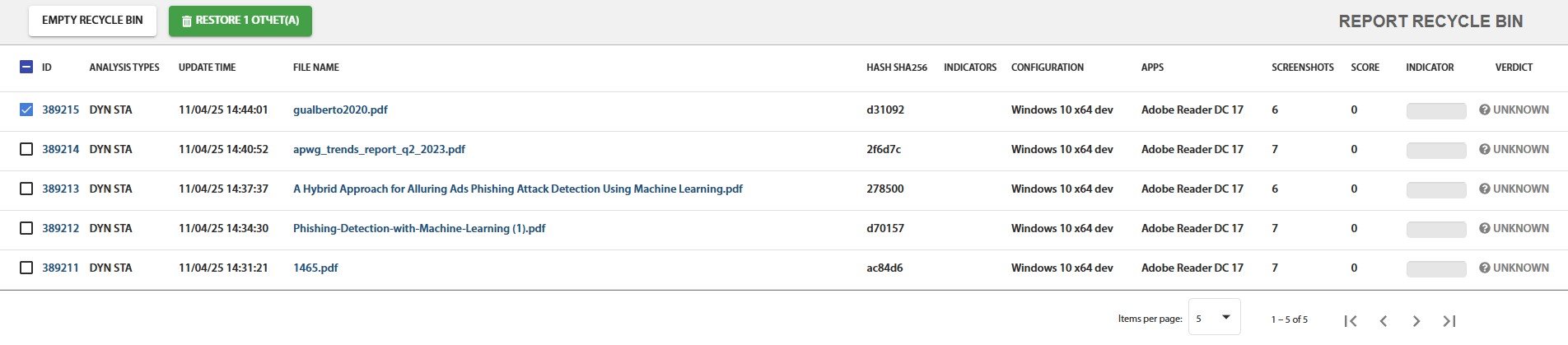Open the Phishing-Detection-with-Machine-Learning (1).pdf report link

tap(419, 228)
